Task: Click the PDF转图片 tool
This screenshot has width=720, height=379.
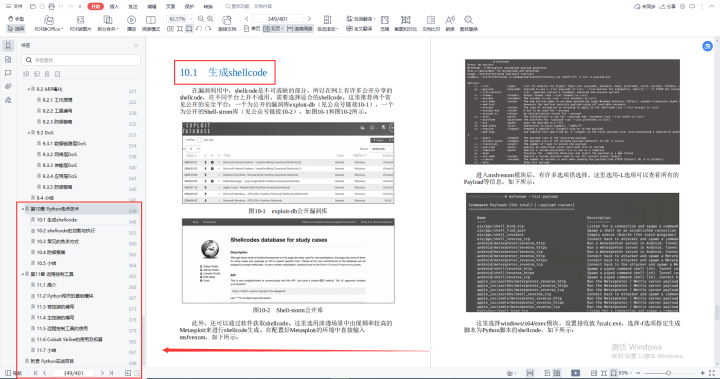Action: click(80, 23)
